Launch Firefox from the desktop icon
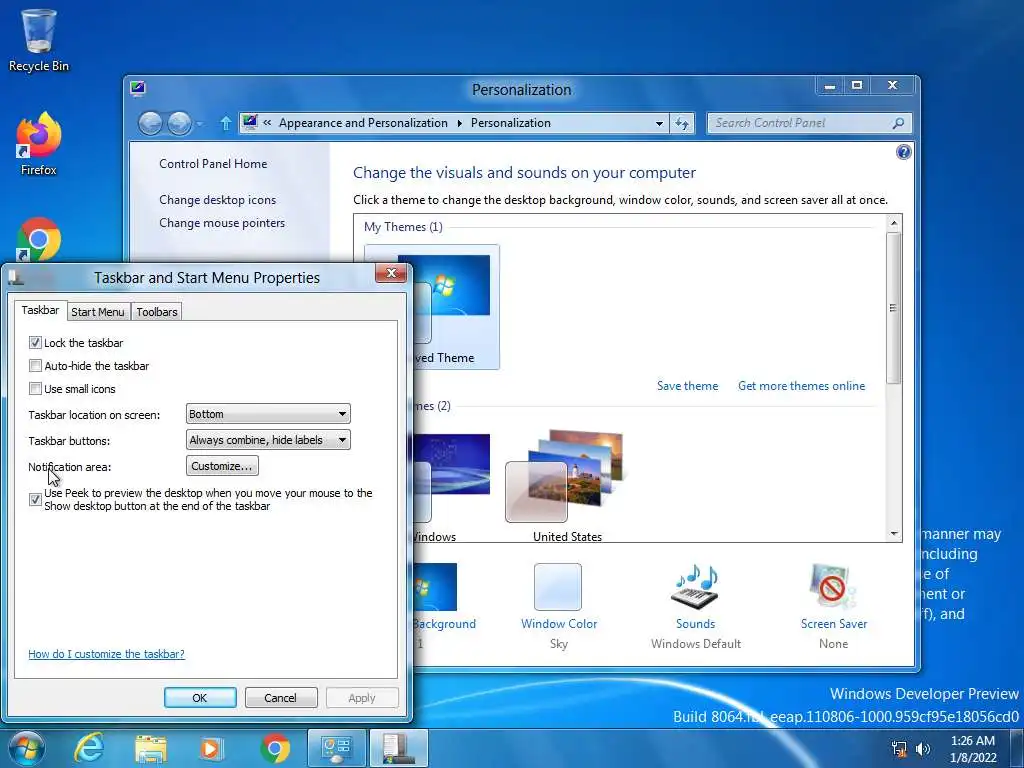The height and width of the screenshot is (768, 1024). tap(39, 144)
